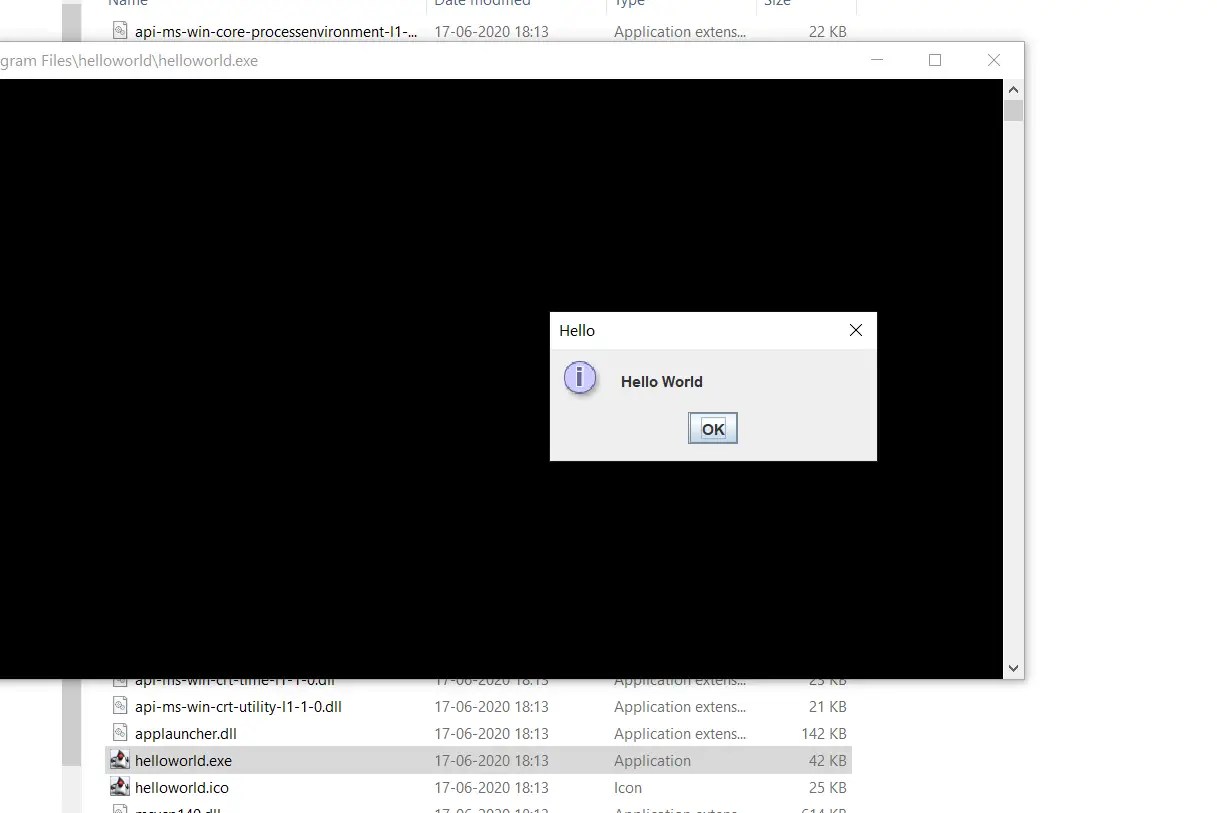
Task: Click the Hello World message text
Action: (661, 381)
